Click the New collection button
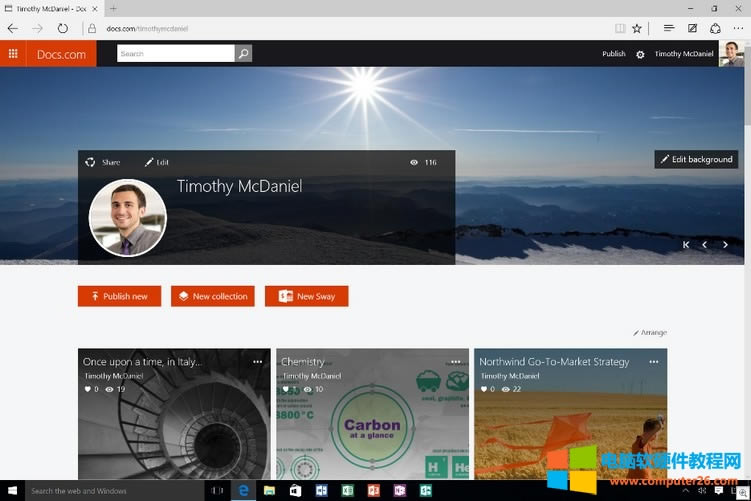Image resolution: width=751 pixels, height=501 pixels. pos(212,296)
